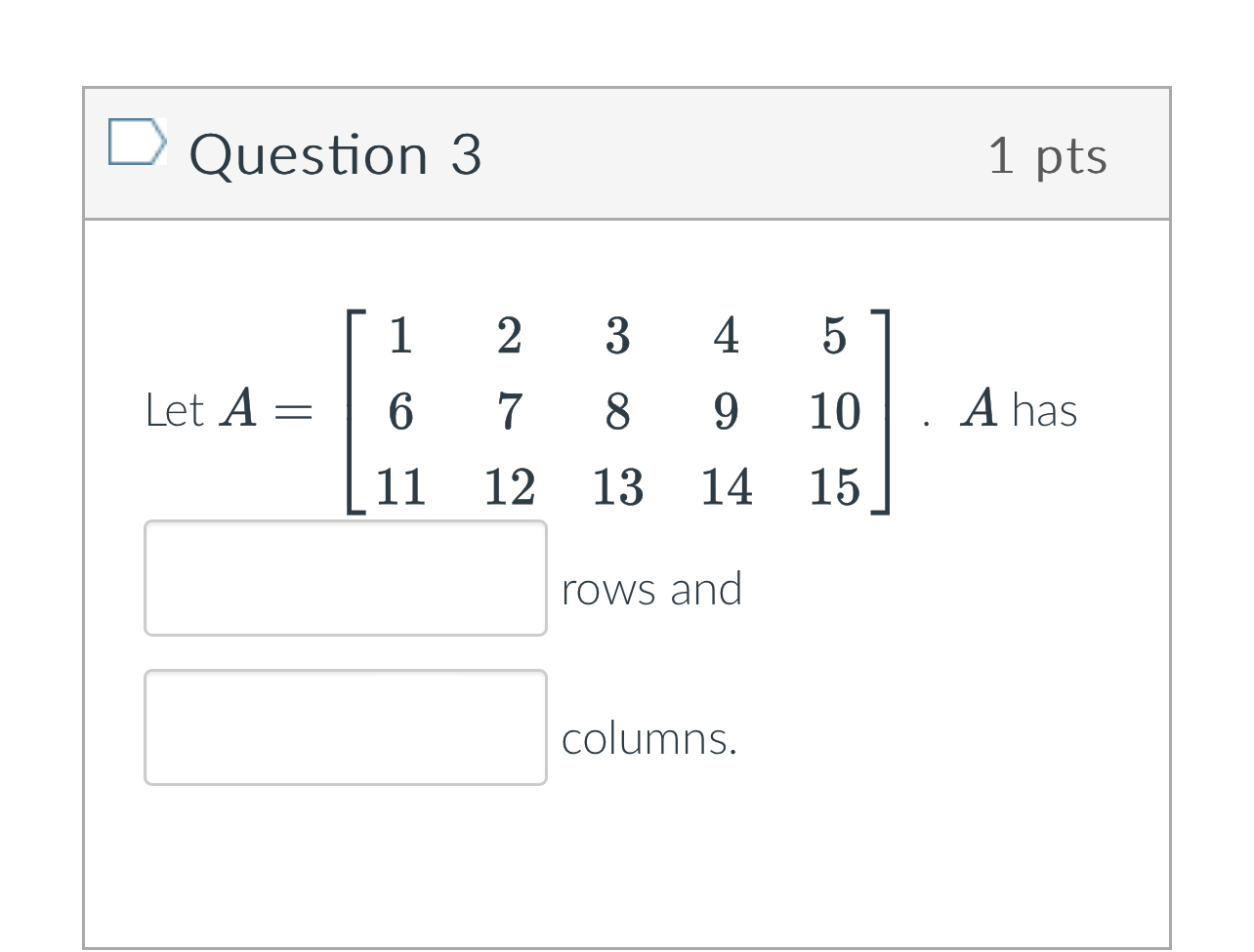1254x952 pixels.
Task: Click the equals sign before the matrix
Action: coord(293,413)
